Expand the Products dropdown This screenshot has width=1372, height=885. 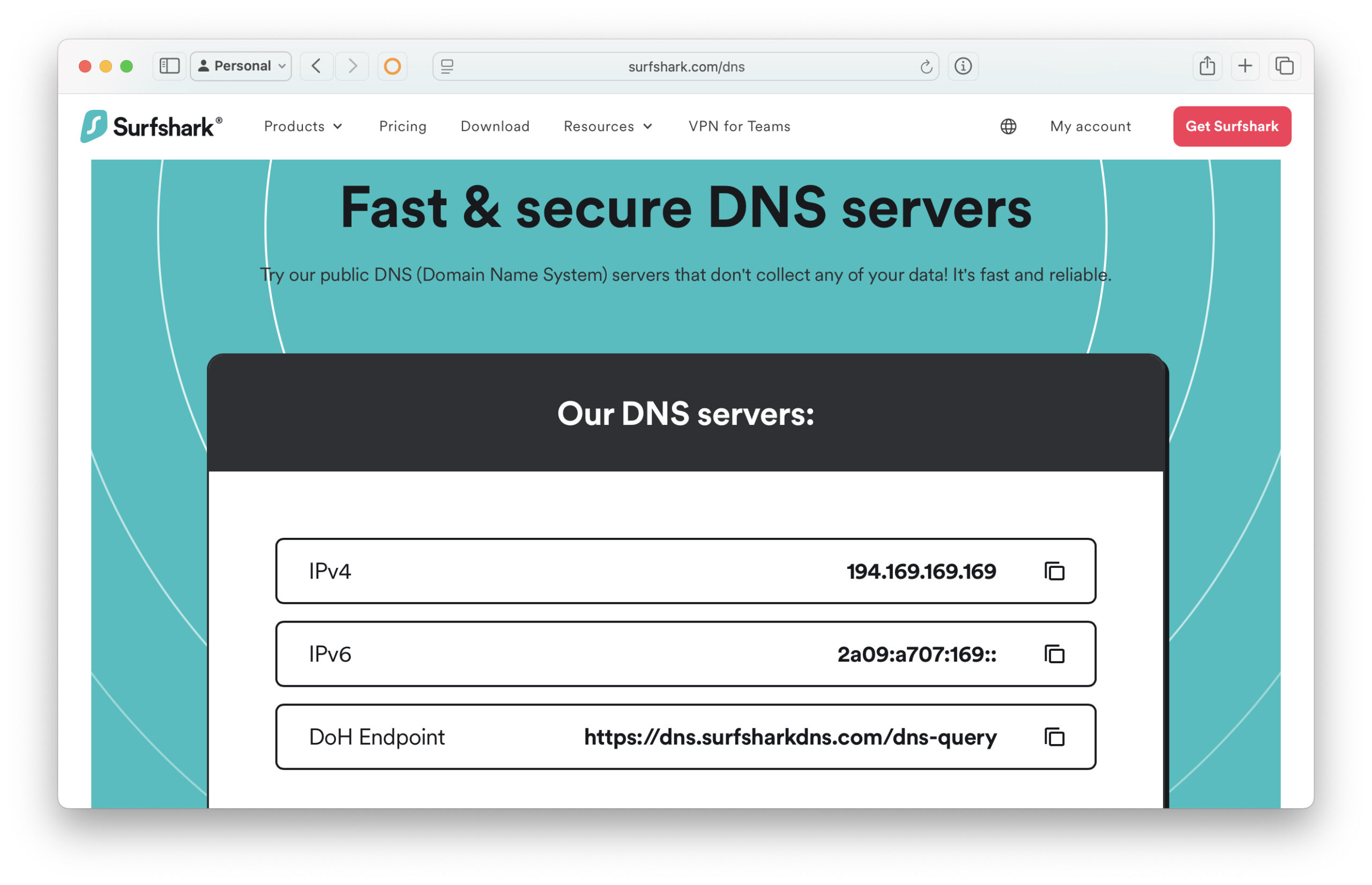pyautogui.click(x=303, y=126)
